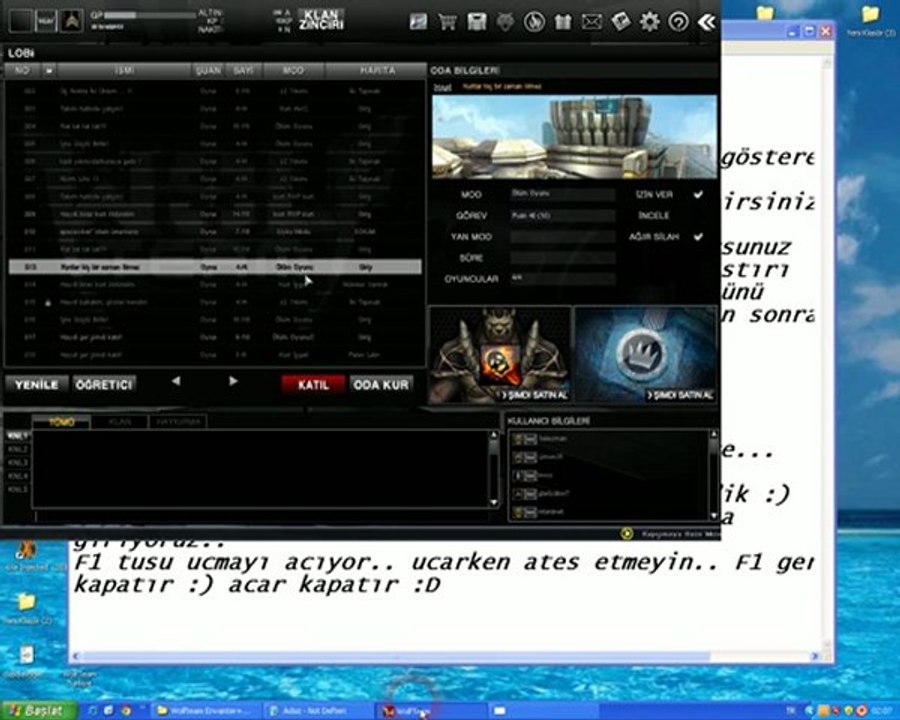Screen dimensions: 900x720
Task: Click the KLAN ZİNCİRİ logo
Action: click(321, 20)
